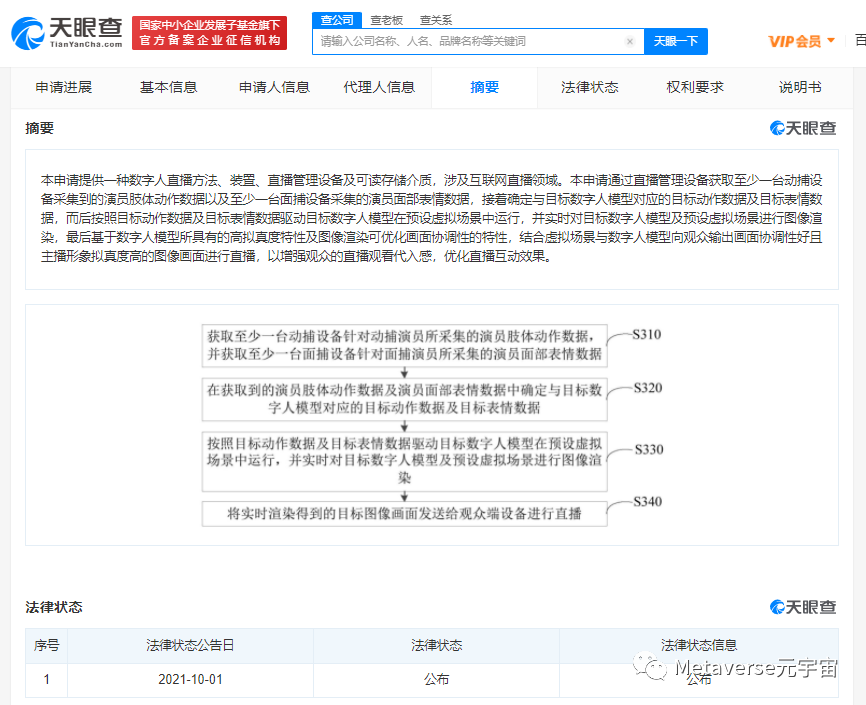Go to the 基本信息 section tab
The height and width of the screenshot is (705, 866).
168,87
